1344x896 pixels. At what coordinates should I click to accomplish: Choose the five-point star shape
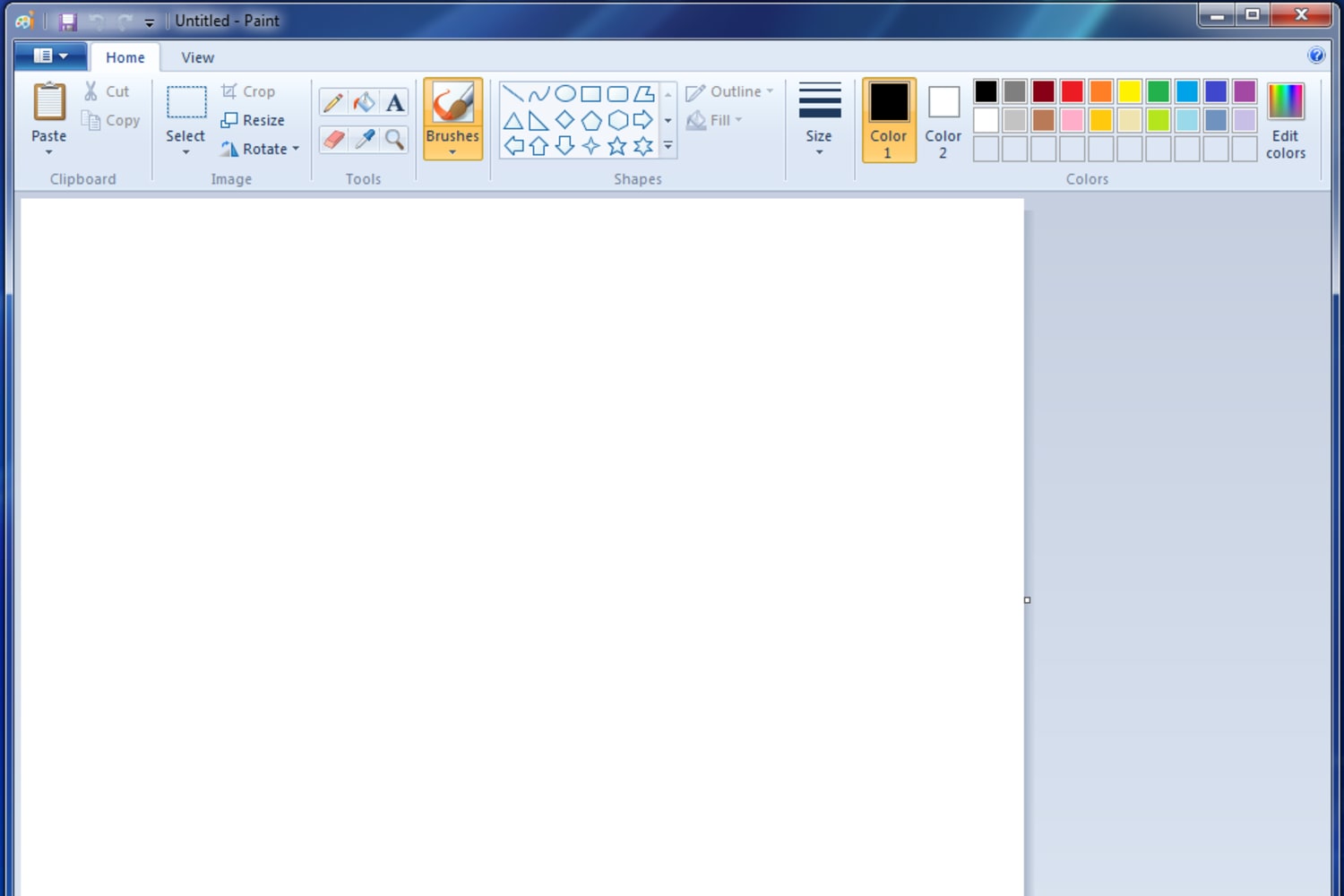point(617,146)
